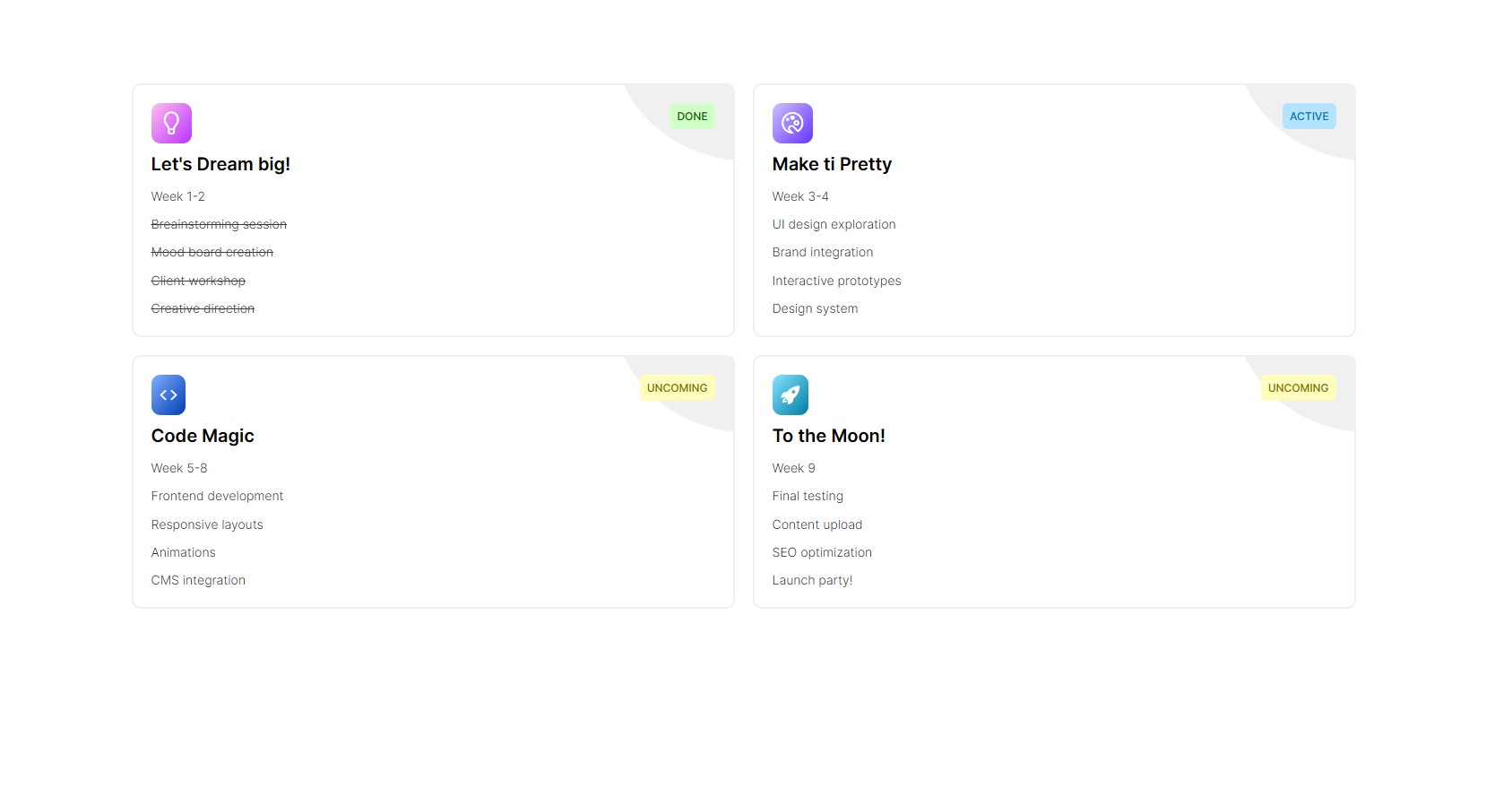Click the UI design exploration item
Viewport: 1512px width, 797px height.
coord(834,224)
